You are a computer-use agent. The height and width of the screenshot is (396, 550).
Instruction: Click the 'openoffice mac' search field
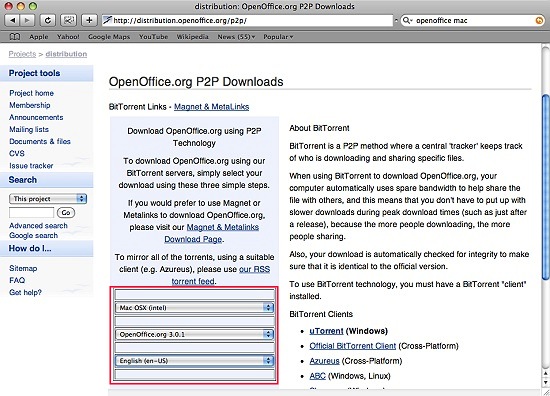[472, 20]
